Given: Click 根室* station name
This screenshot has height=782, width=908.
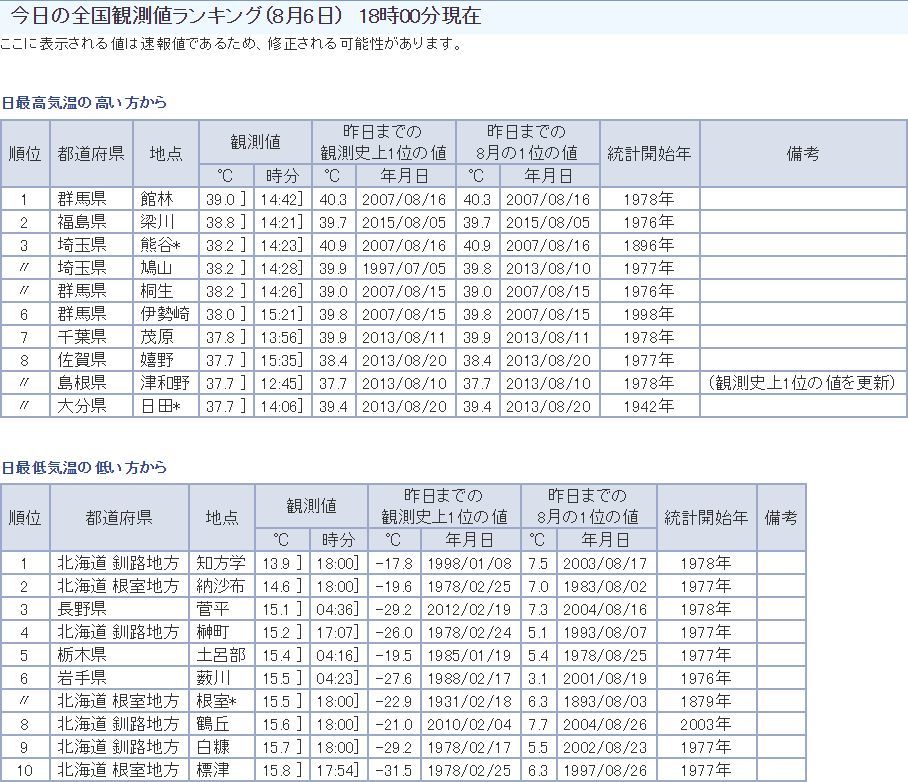Looking at the screenshot, I should click(x=216, y=701).
